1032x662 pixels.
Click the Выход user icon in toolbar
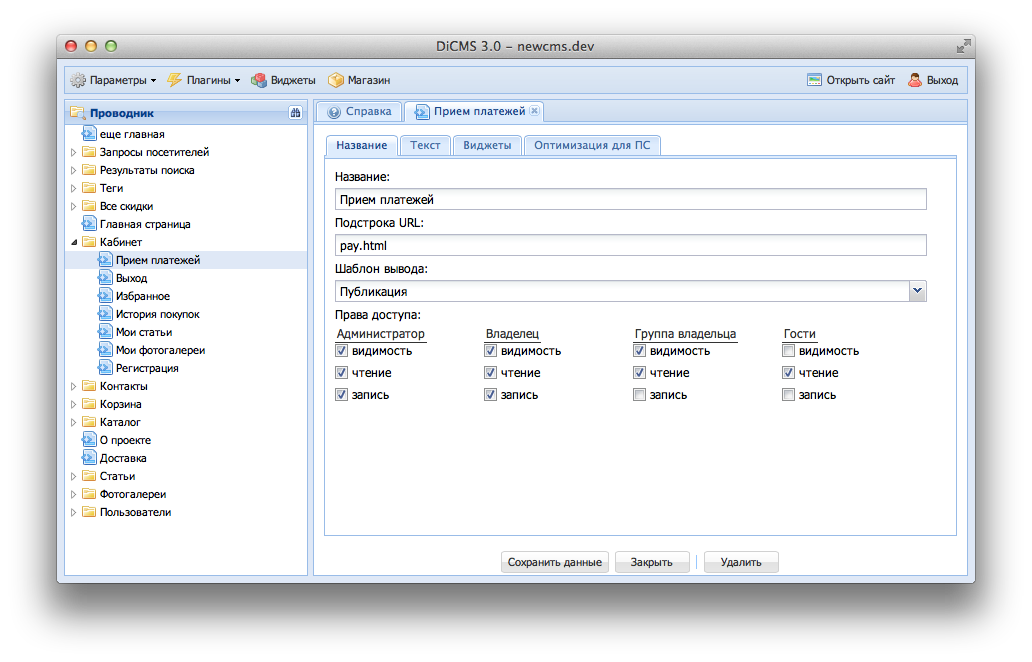pyautogui.click(x=915, y=80)
